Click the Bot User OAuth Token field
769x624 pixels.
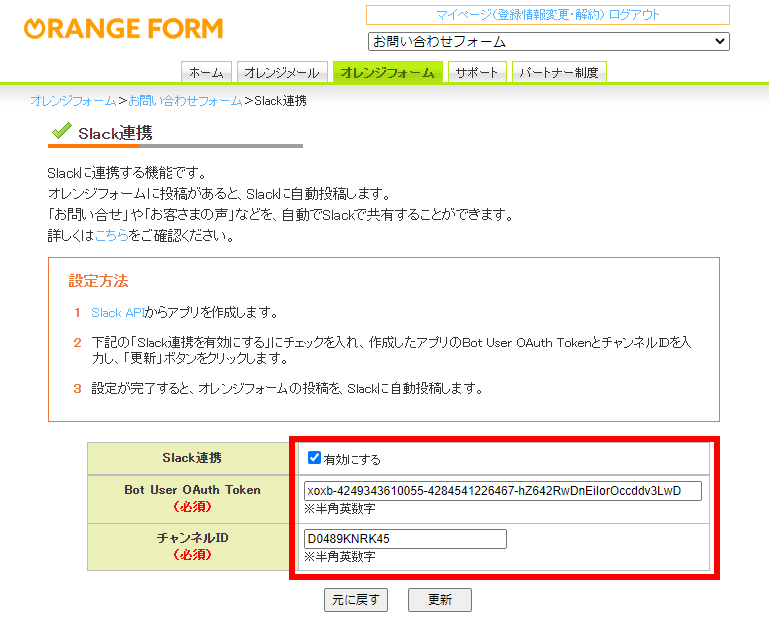(x=503, y=491)
